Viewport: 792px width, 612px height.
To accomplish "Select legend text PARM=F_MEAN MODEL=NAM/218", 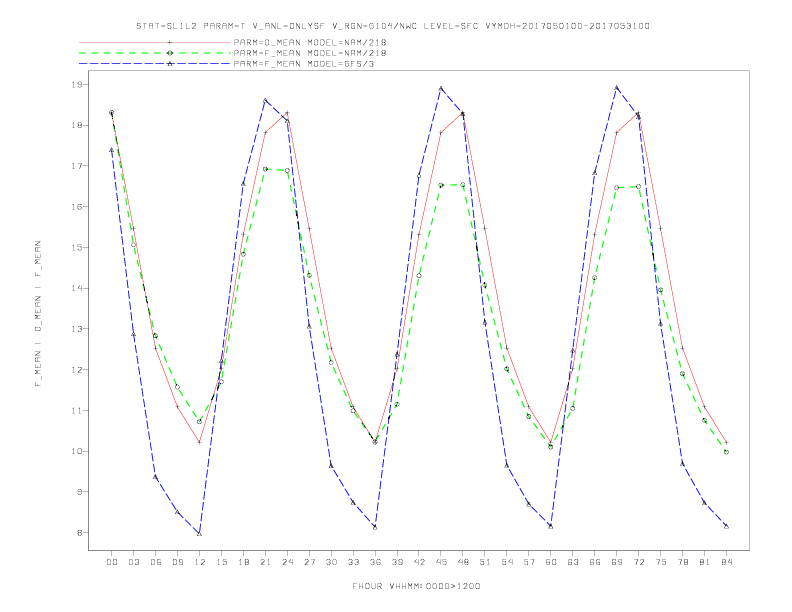I will pyautogui.click(x=310, y=53).
